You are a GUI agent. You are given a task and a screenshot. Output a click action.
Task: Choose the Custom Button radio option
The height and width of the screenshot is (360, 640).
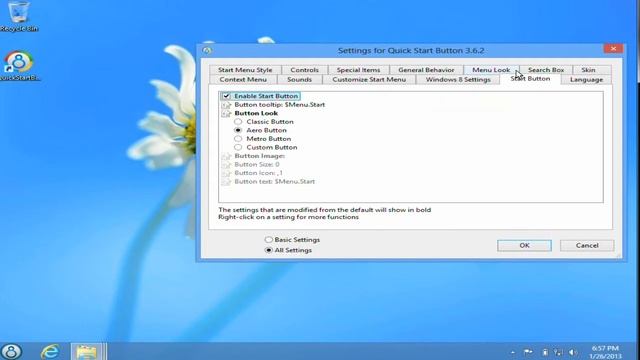coord(238,147)
